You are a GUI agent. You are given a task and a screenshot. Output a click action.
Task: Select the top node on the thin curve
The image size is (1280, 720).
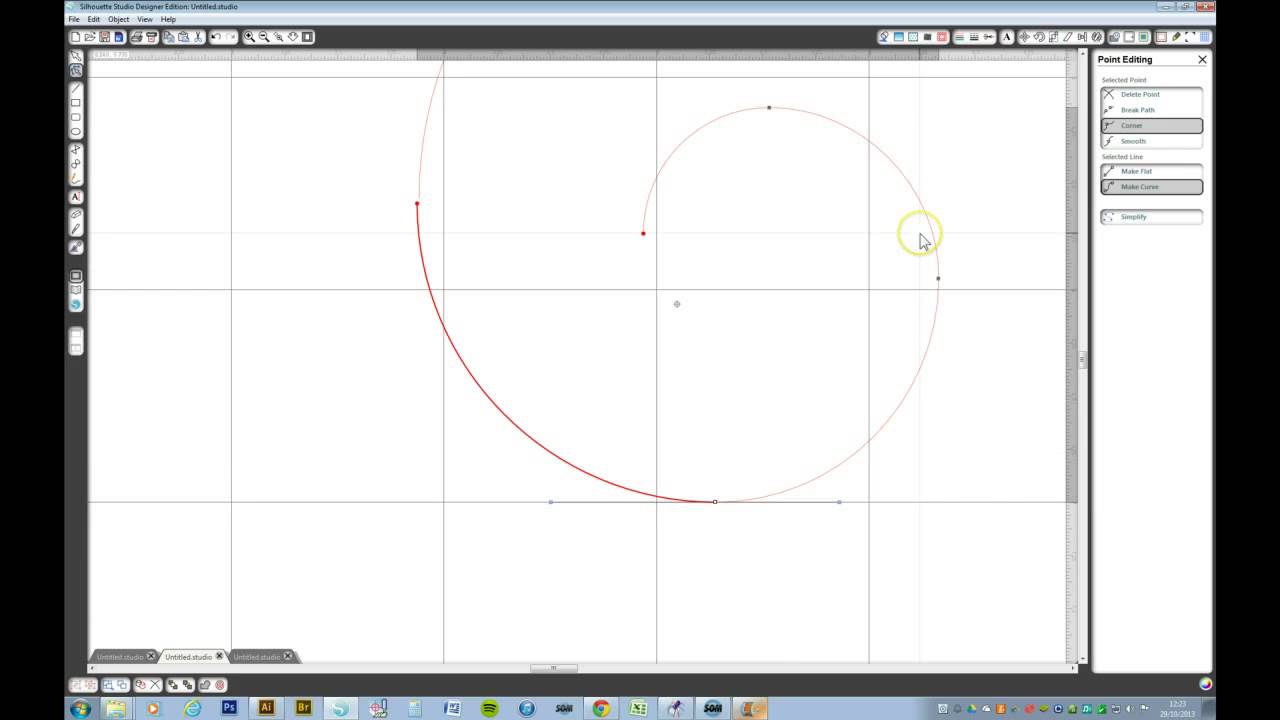tap(769, 107)
